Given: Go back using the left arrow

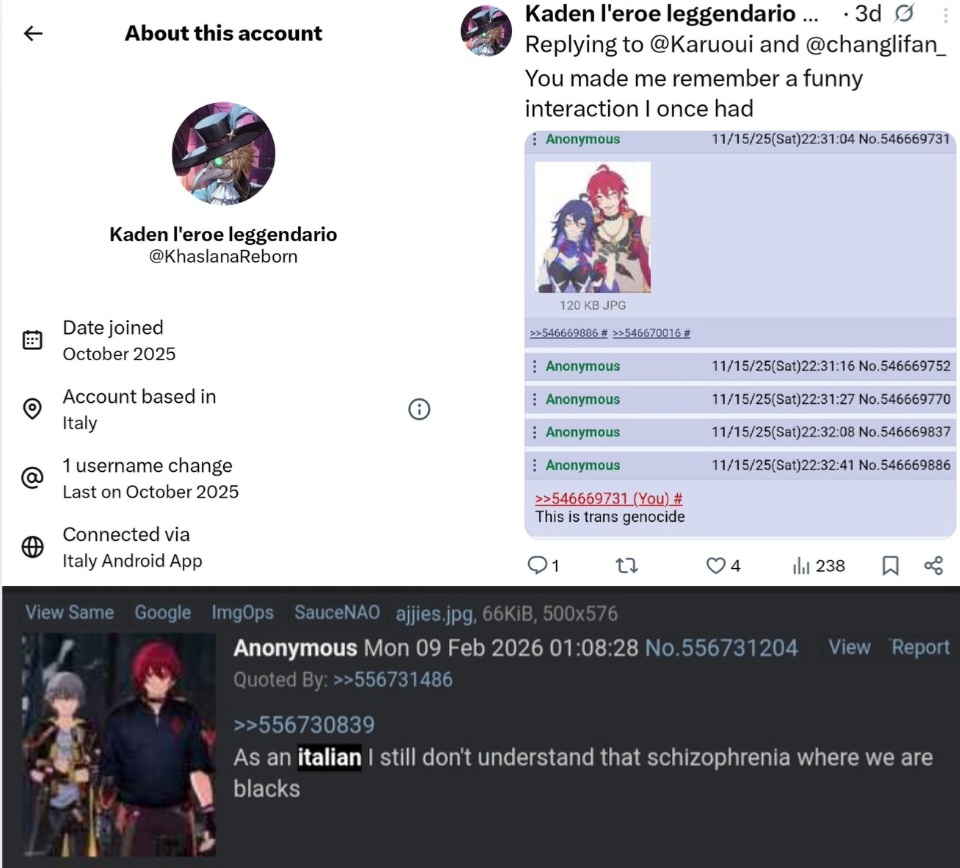Looking at the screenshot, I should (33, 33).
